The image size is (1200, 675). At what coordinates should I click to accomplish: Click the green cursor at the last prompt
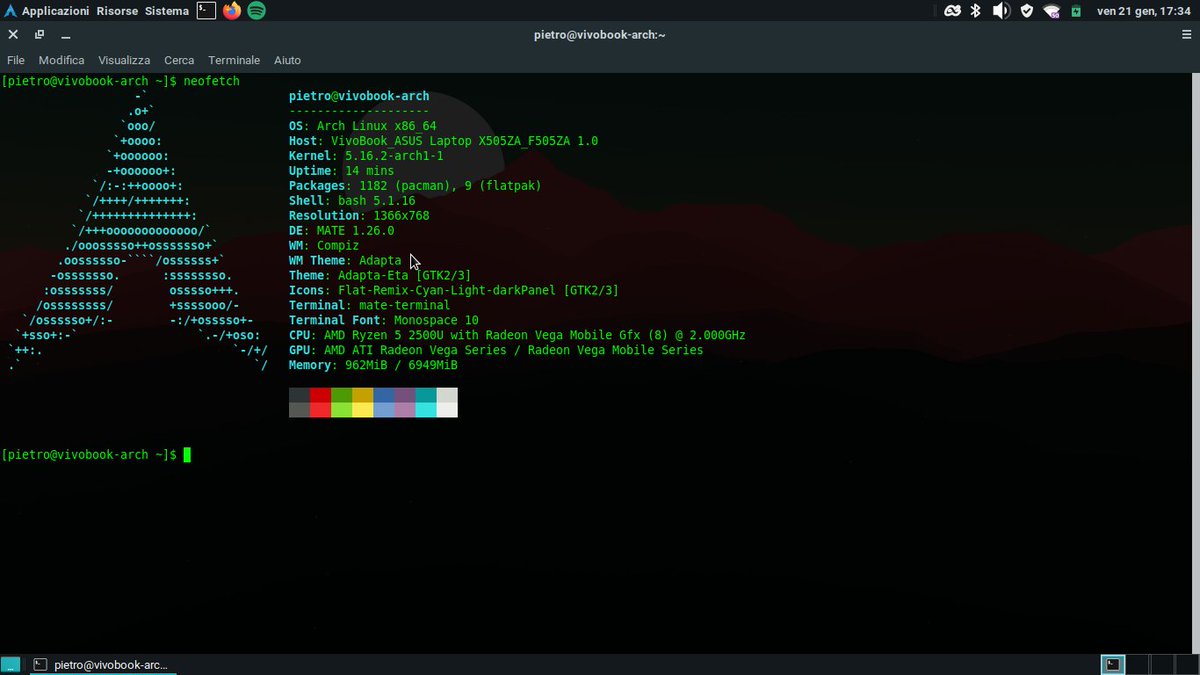[x=187, y=455]
